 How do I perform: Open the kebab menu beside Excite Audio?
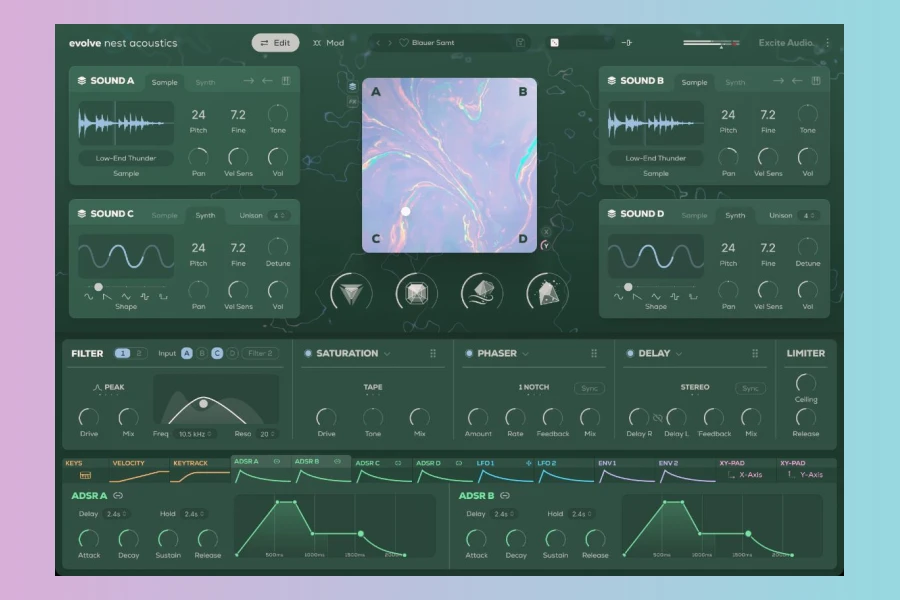[x=828, y=42]
